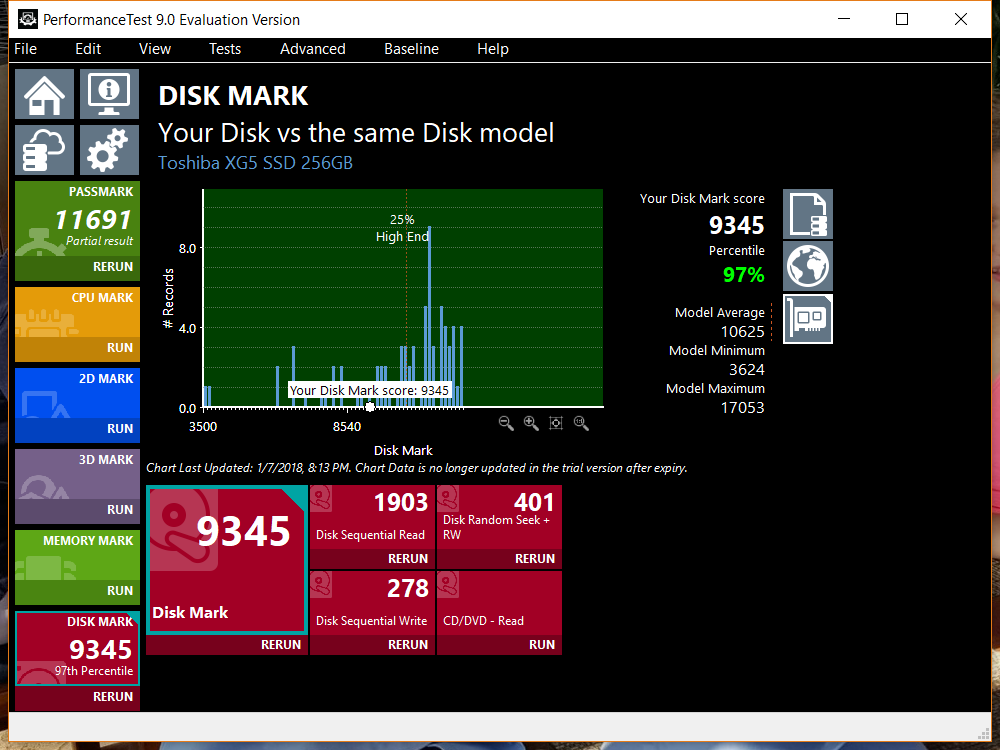This screenshot has width=1000, height=750.
Task: Open the Tests menu
Action: (x=225, y=49)
